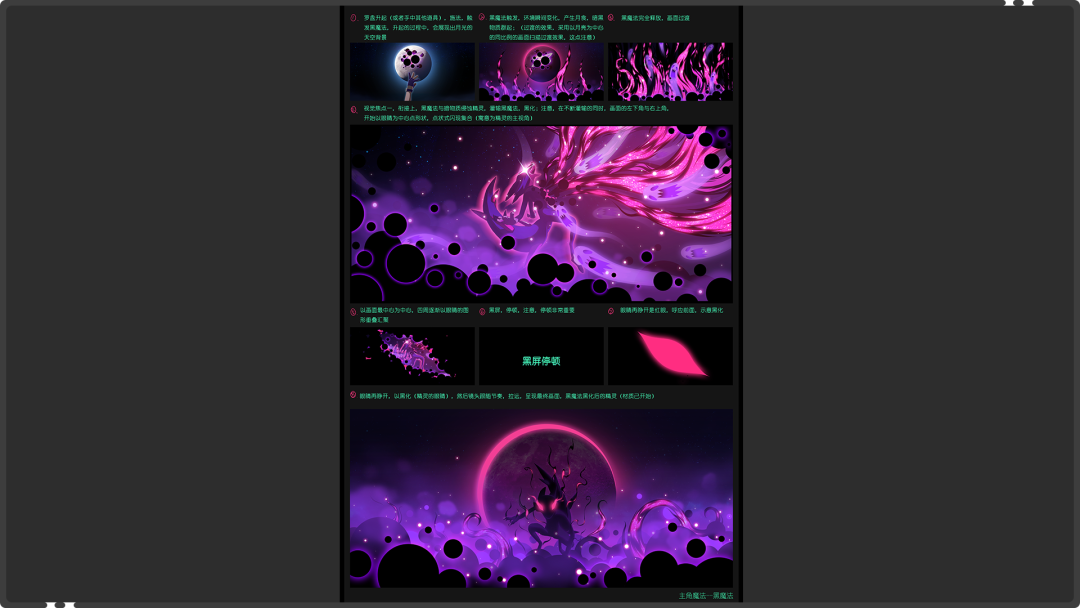The image size is (1080, 608).
Task: Select the purple shattered fragment thumbnail
Action: click(x=412, y=356)
